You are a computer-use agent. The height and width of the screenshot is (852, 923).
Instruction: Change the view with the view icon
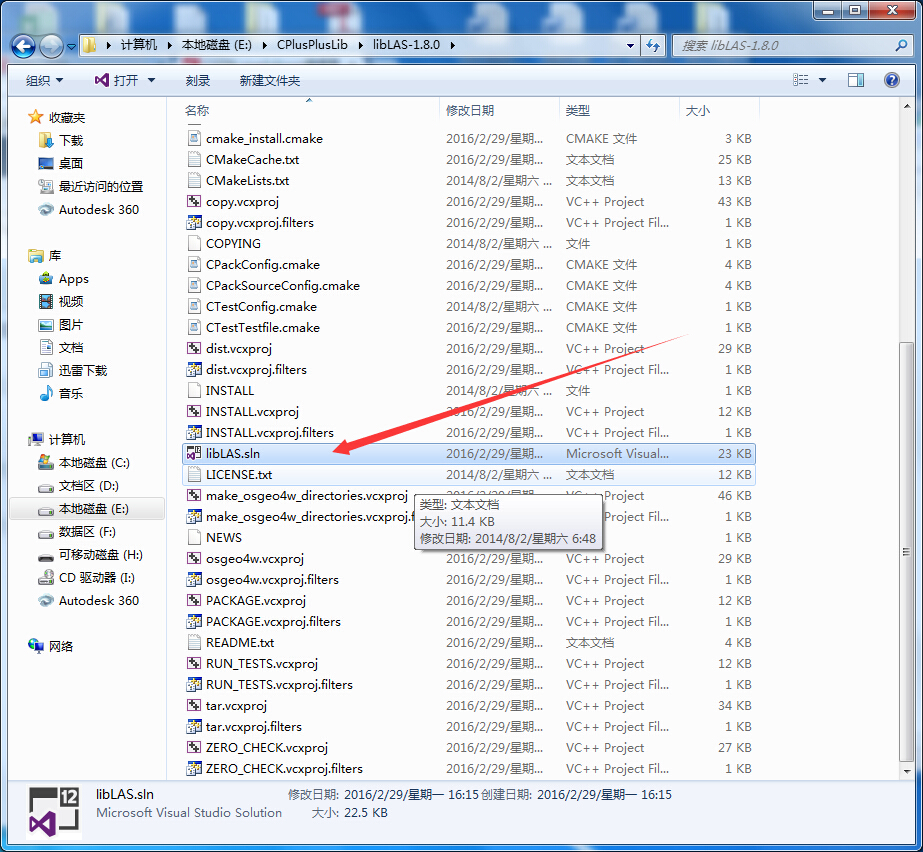[x=801, y=80]
